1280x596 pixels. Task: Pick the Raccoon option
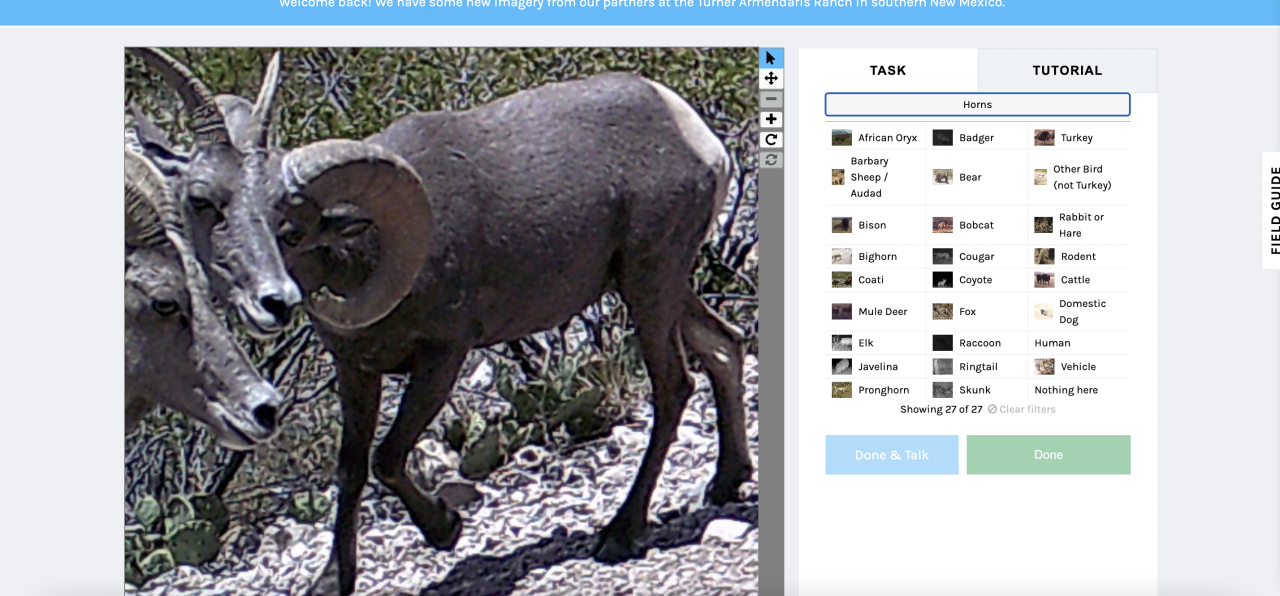pyautogui.click(x=976, y=343)
